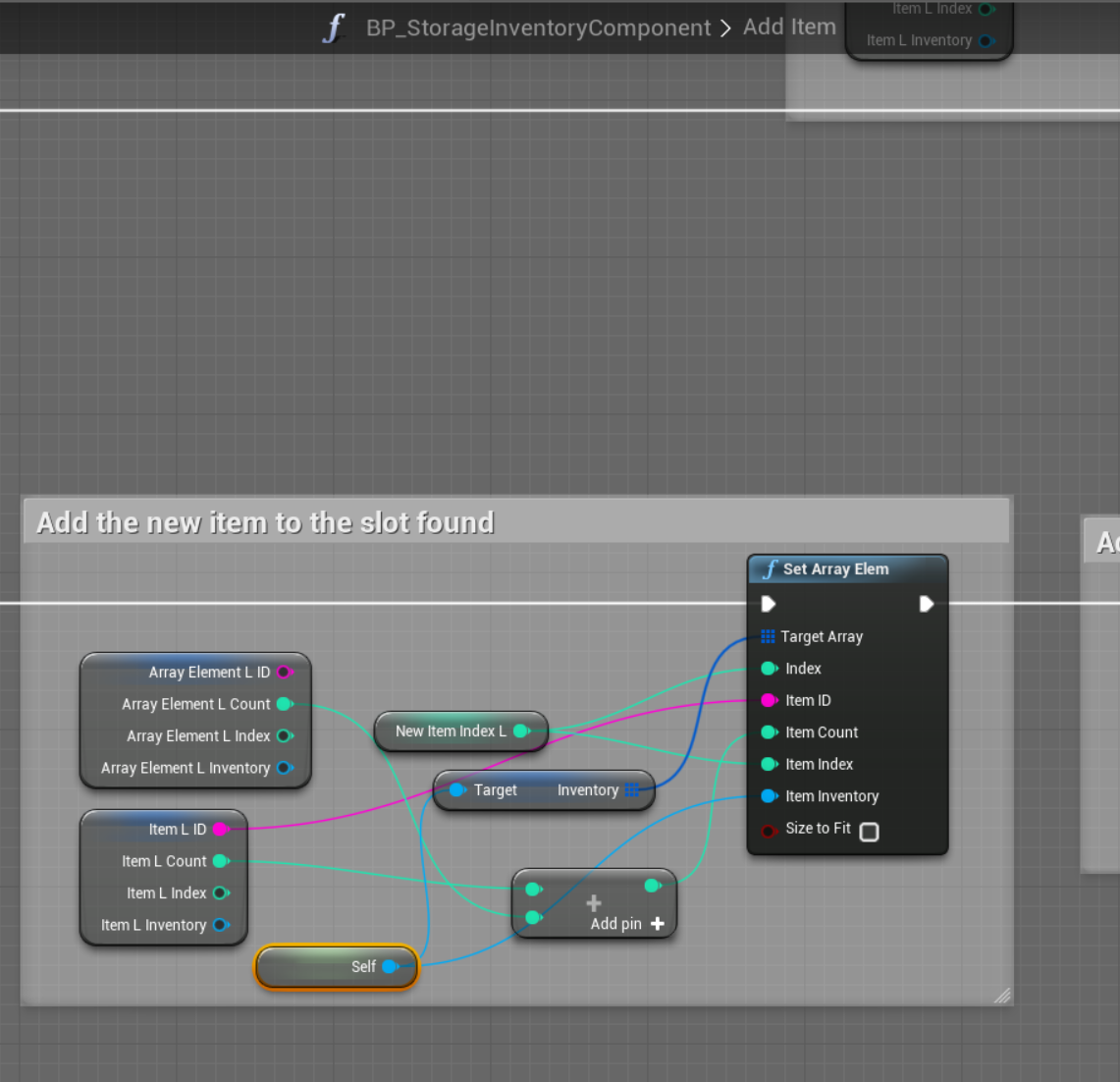
Task: Click the New Item Index L output pin
Action: coord(521,731)
